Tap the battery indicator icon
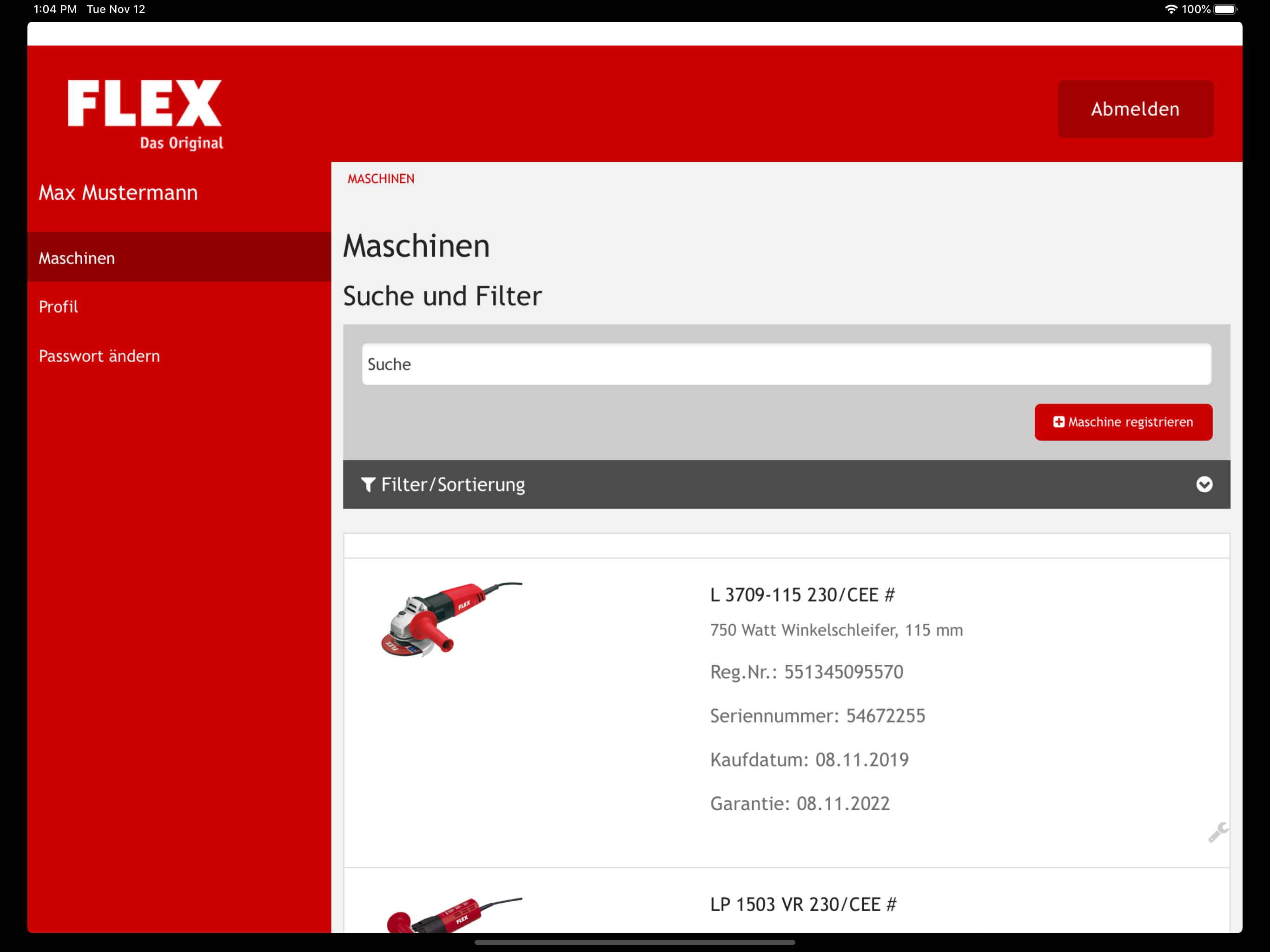Screen dimensions: 1270x952 (1225, 9)
